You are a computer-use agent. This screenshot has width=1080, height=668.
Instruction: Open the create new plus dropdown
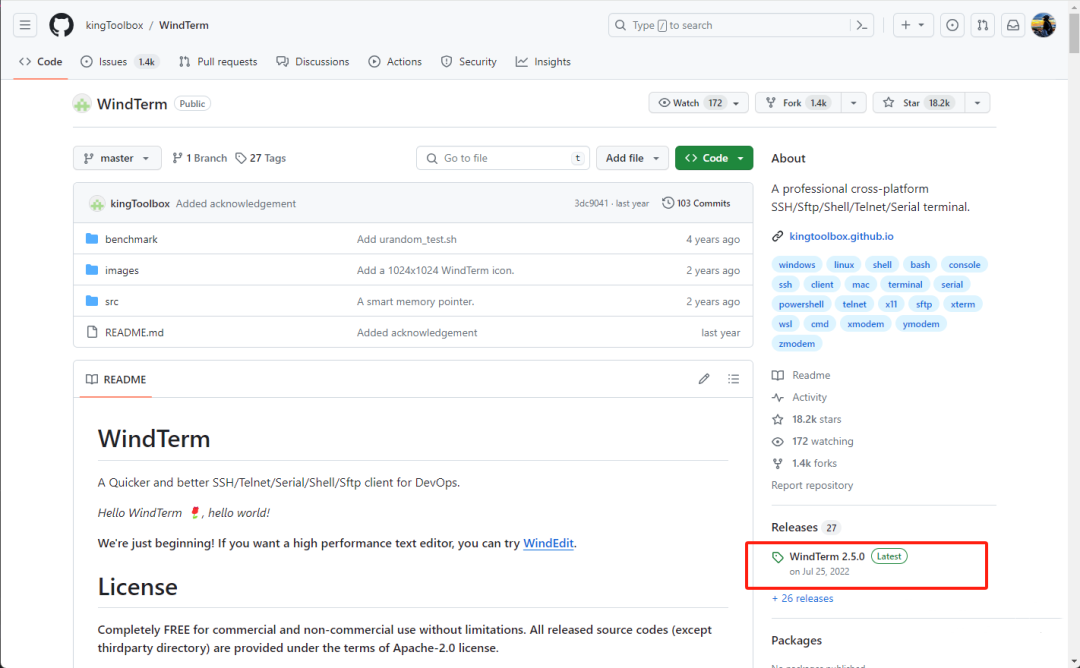[913, 25]
